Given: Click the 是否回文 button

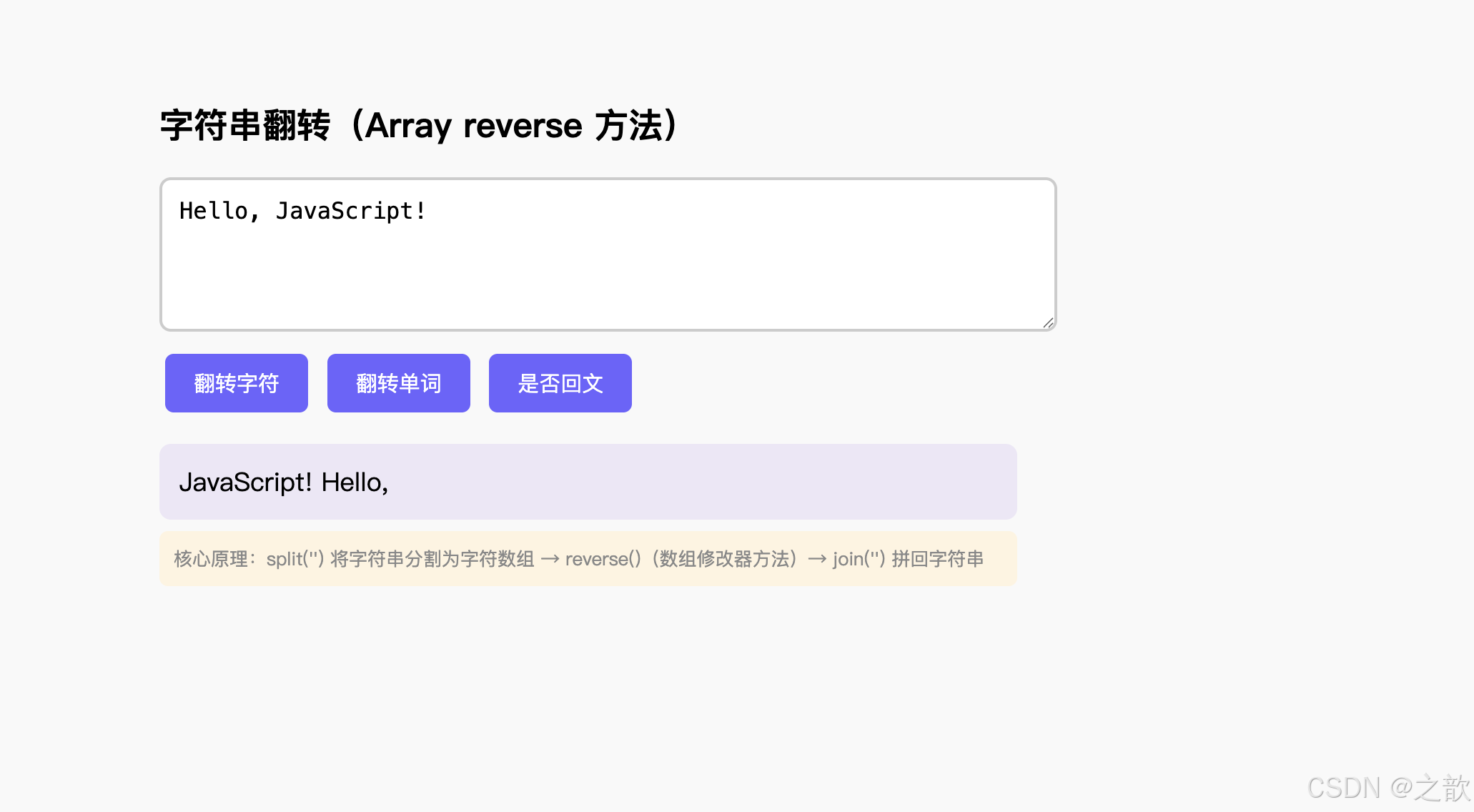Looking at the screenshot, I should [x=560, y=383].
